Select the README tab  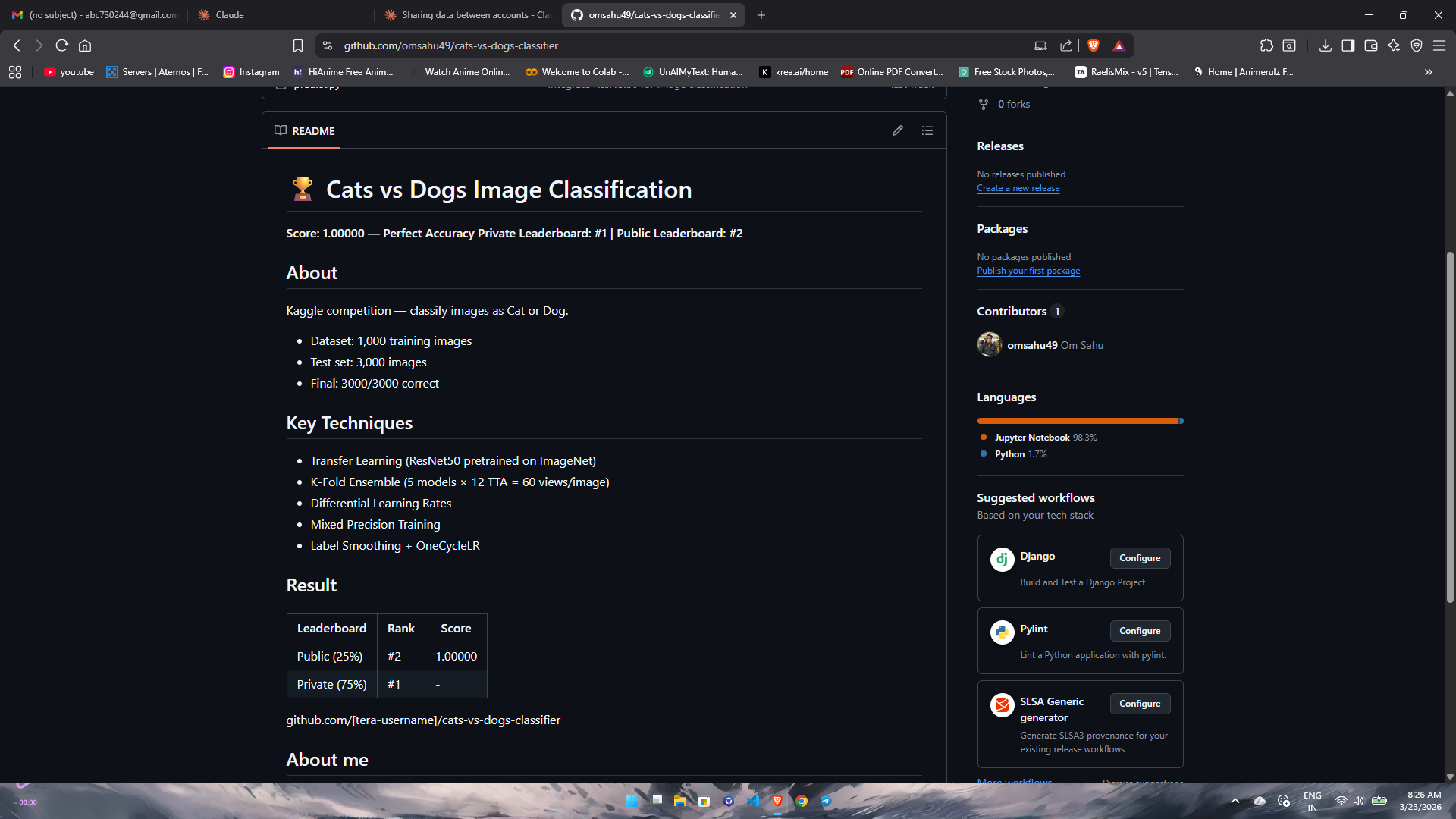click(x=305, y=131)
